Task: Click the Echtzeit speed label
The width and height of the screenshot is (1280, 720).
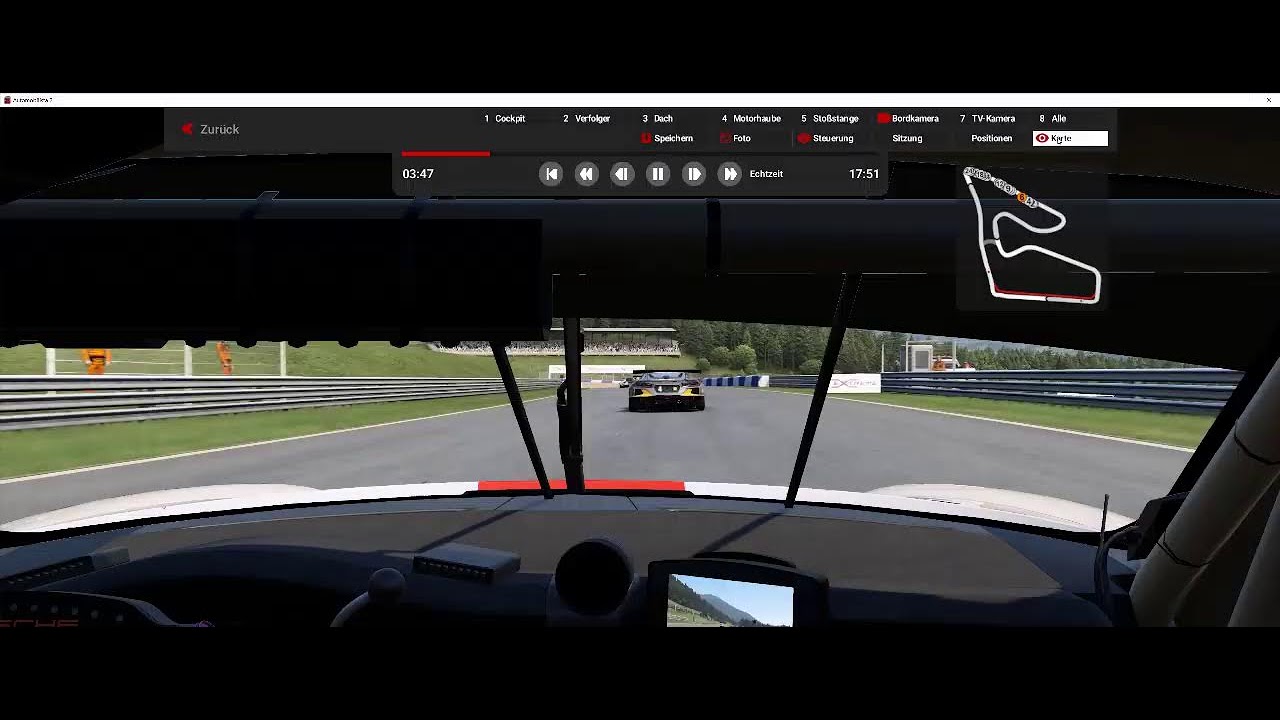Action: (766, 174)
